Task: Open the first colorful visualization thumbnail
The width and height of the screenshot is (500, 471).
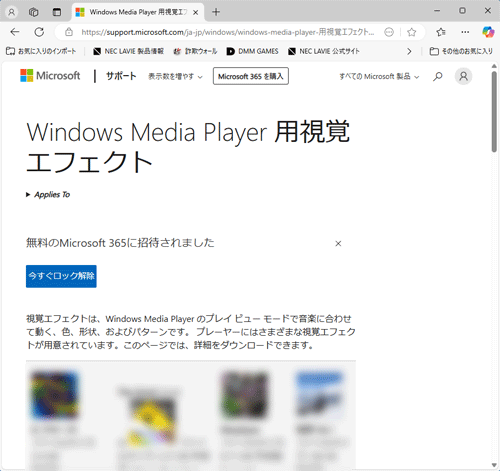Action: [55, 395]
